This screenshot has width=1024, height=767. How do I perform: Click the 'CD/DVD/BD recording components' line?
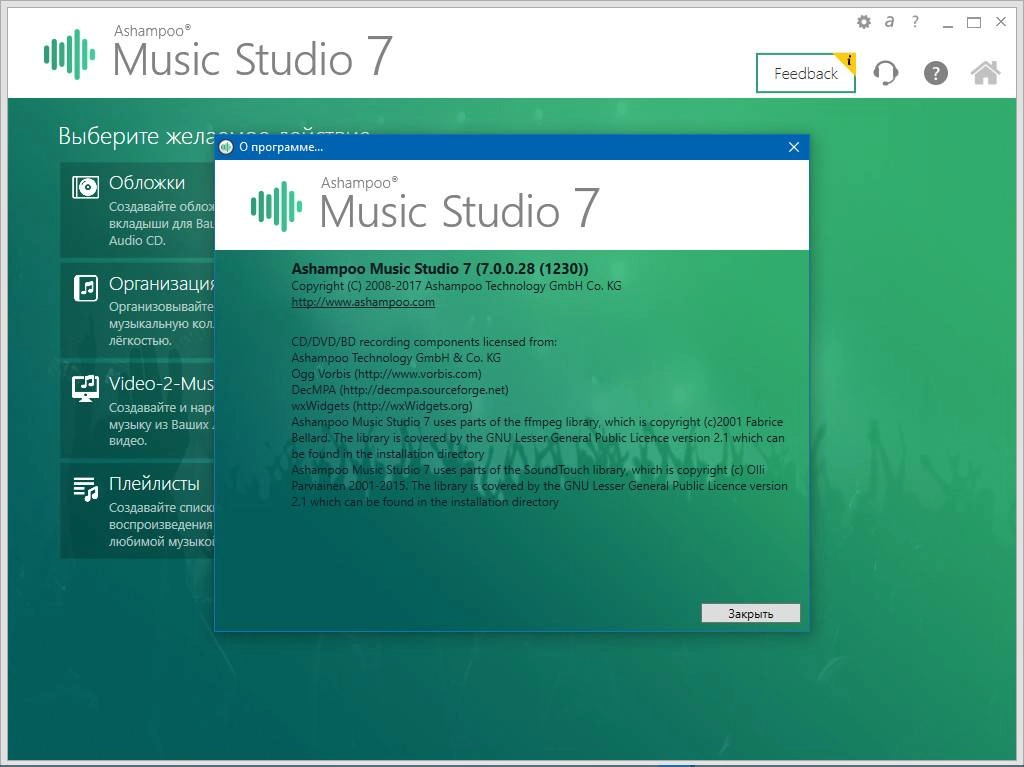pyautogui.click(x=424, y=342)
